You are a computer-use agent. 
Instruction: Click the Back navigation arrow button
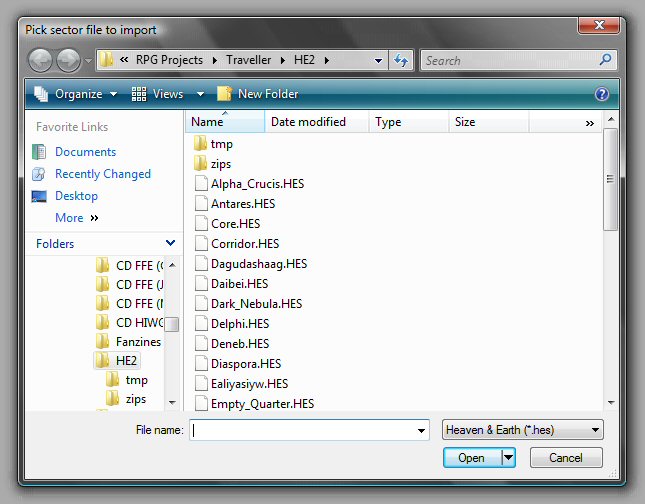pyautogui.click(x=40, y=61)
